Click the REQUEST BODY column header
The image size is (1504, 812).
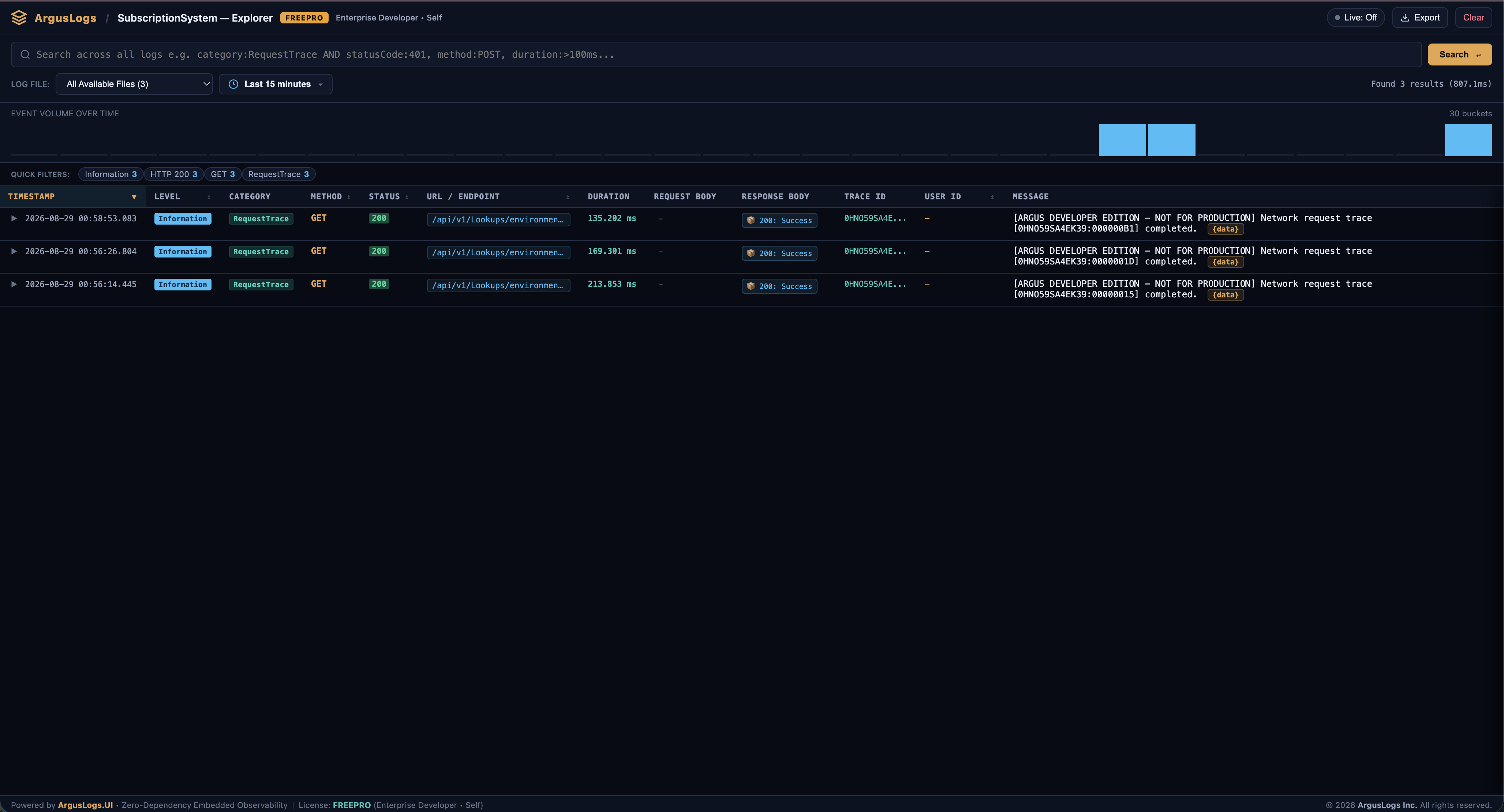click(685, 197)
